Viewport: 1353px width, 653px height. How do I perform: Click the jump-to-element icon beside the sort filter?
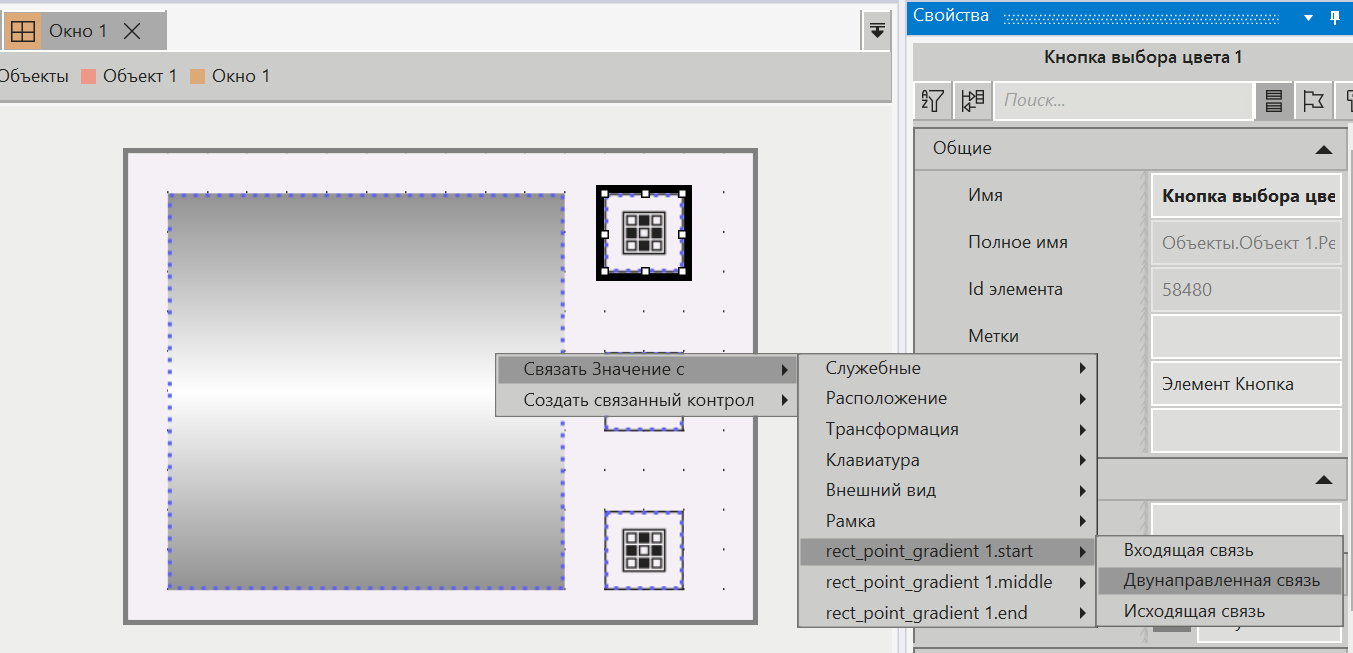972,100
